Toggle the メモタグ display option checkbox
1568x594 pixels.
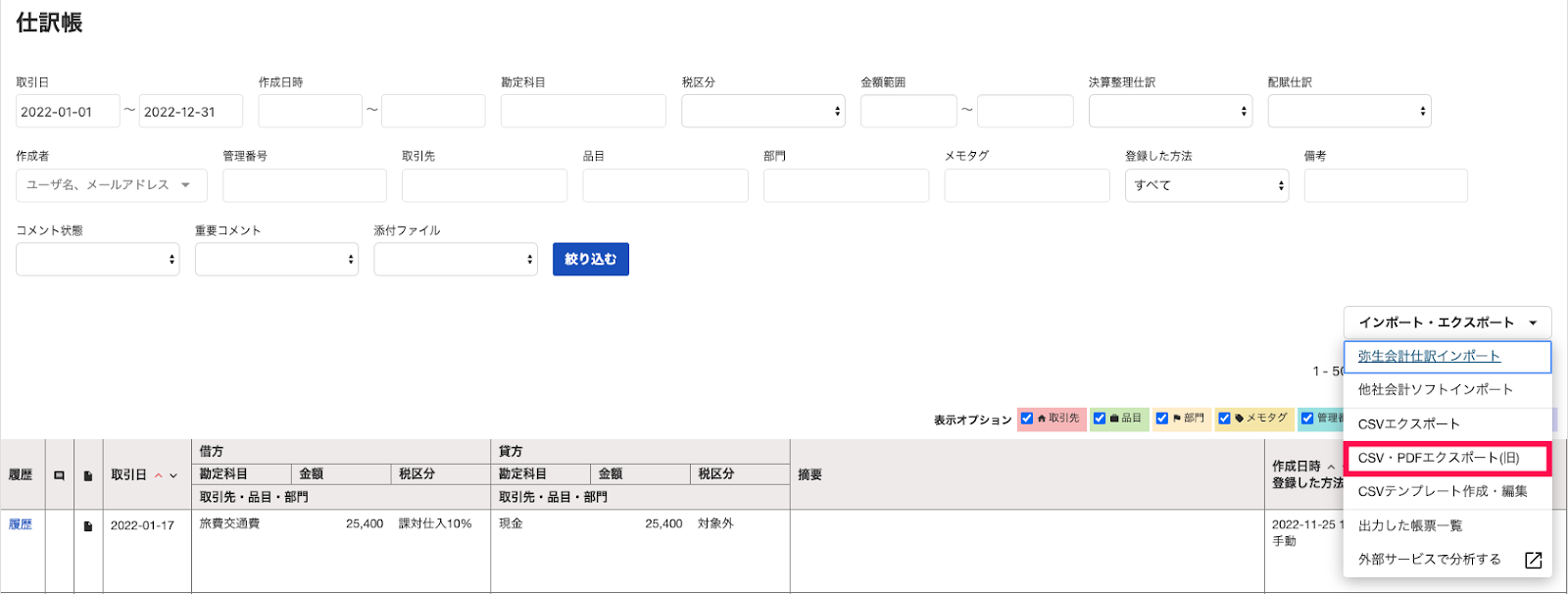1224,419
